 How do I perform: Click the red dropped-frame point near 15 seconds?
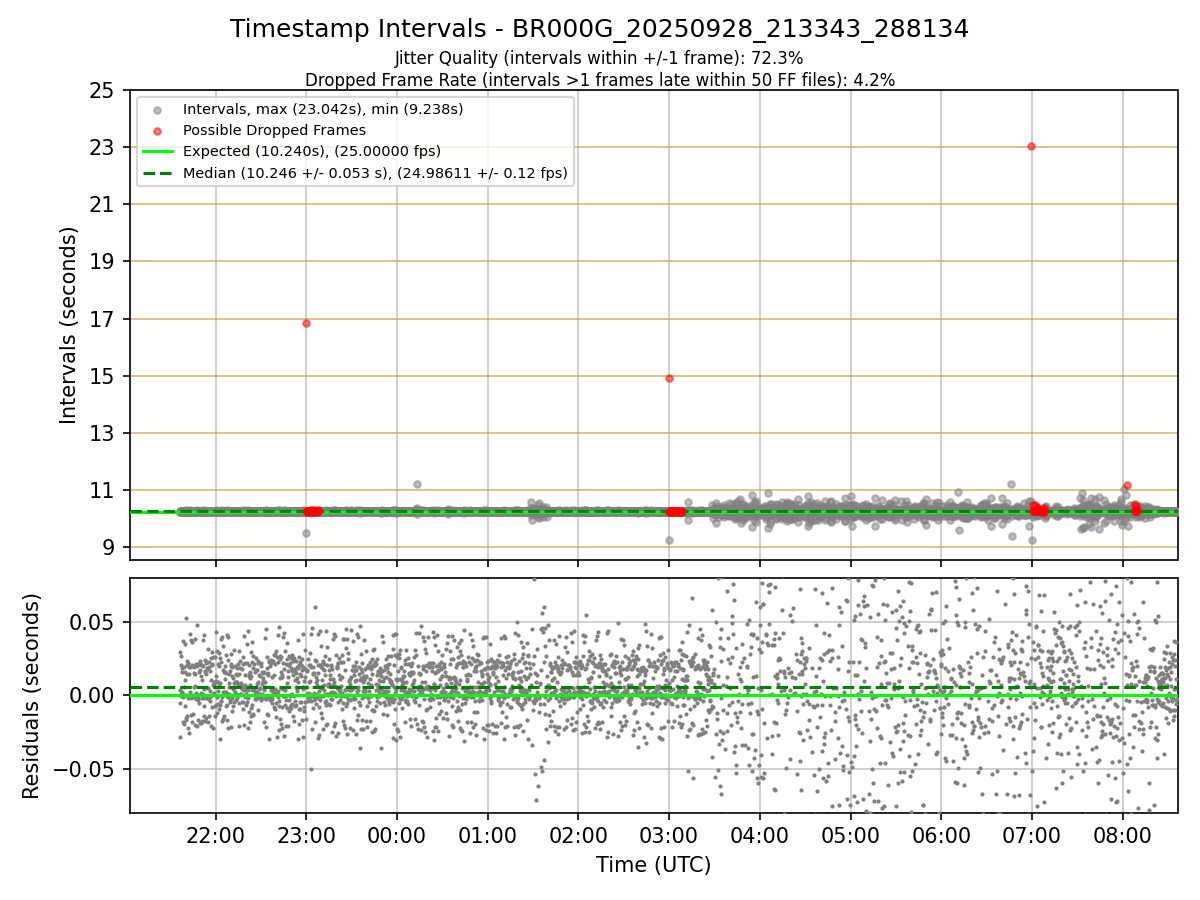(x=669, y=378)
